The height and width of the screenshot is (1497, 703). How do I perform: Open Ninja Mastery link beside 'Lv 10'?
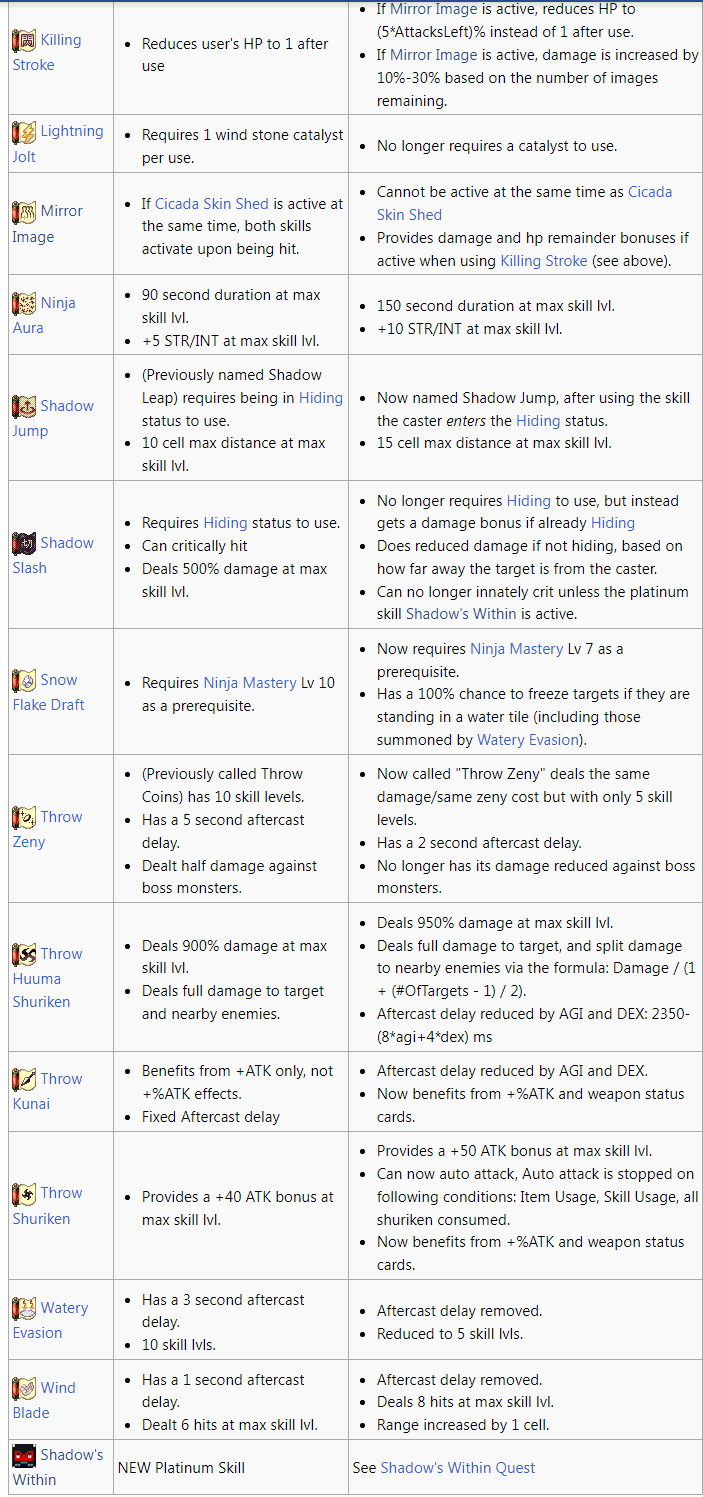pyautogui.click(x=250, y=683)
